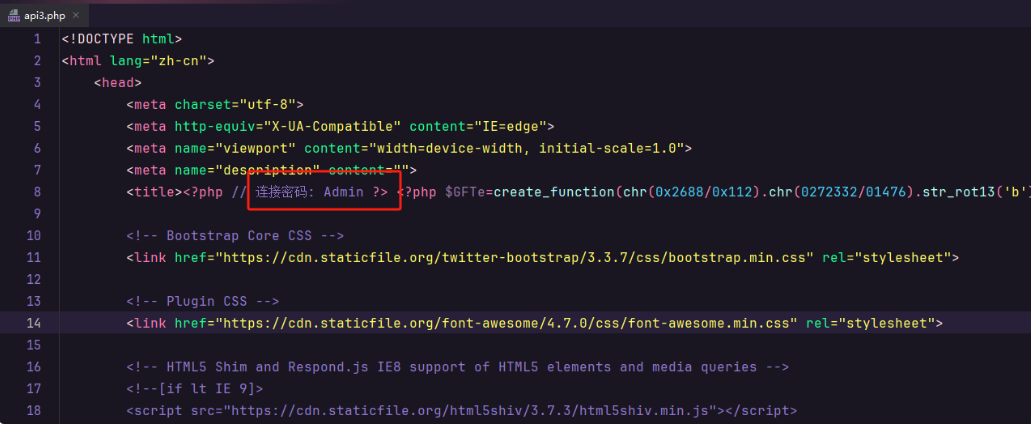The height and width of the screenshot is (424, 1031).
Task: Click rel="stylesheet" on line 14
Action: [x=871, y=323]
